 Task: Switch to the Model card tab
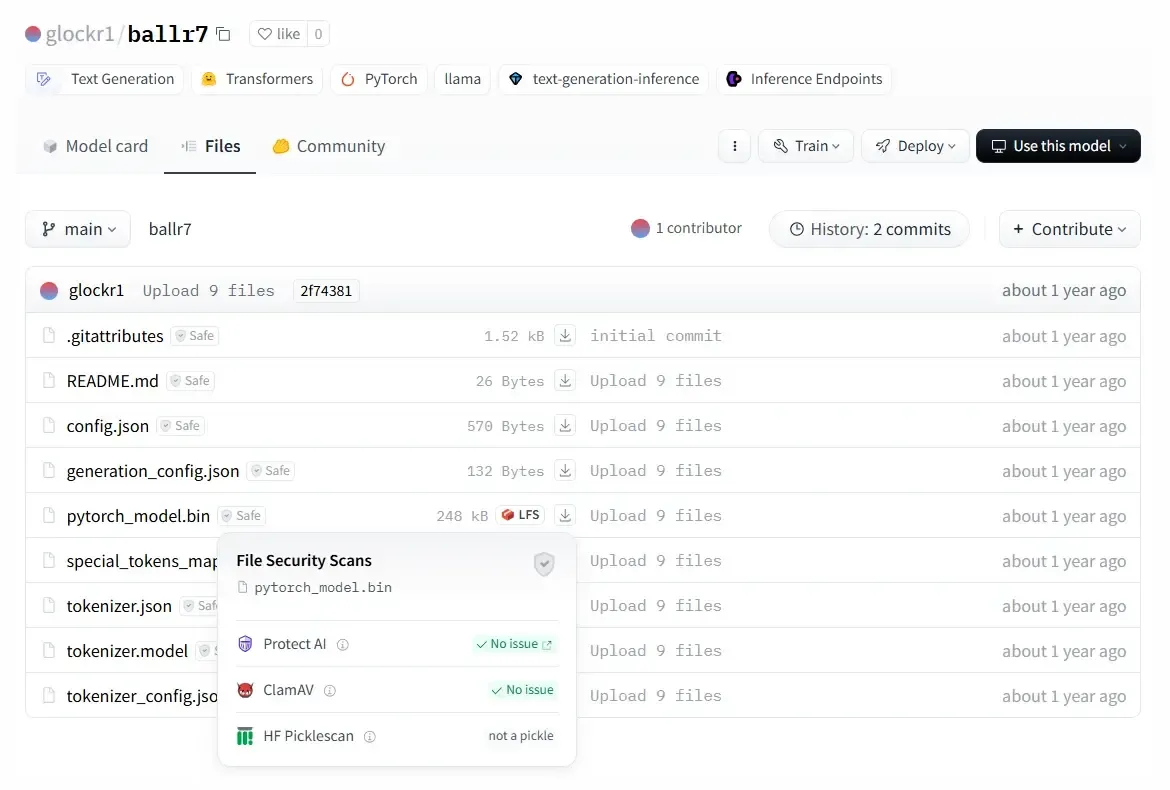click(x=95, y=146)
